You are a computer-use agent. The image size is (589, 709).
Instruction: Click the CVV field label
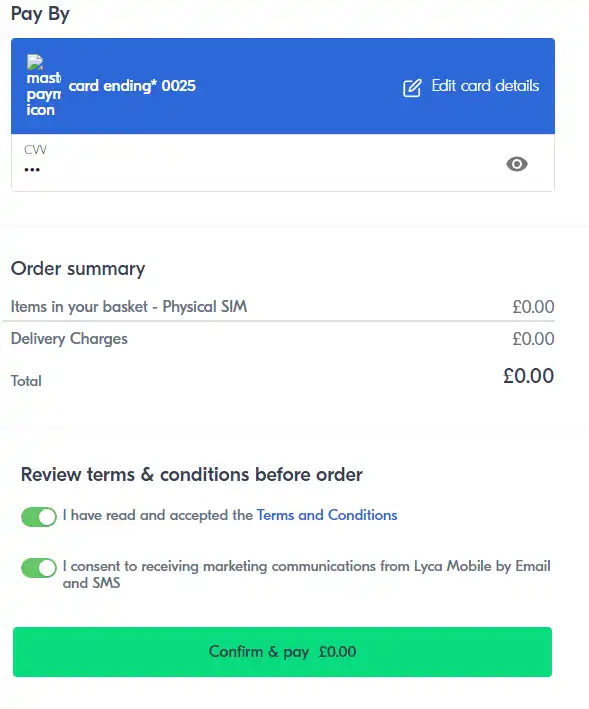(x=35, y=149)
